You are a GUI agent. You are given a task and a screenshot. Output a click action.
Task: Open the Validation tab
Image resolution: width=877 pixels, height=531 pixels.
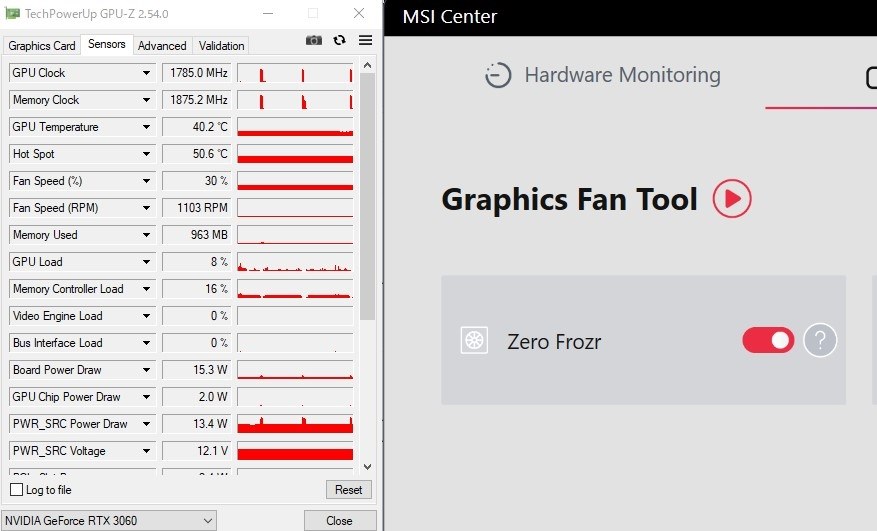point(221,46)
